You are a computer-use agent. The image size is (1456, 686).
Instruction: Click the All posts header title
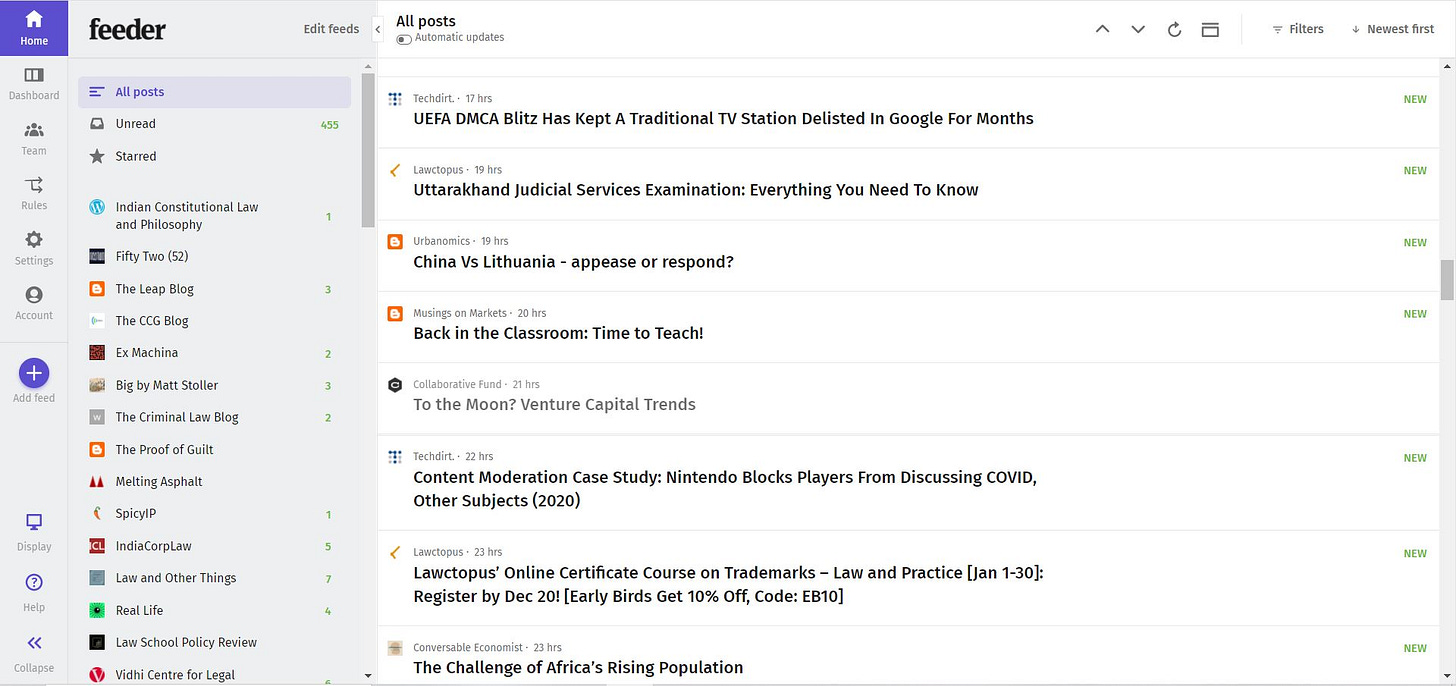coord(426,21)
